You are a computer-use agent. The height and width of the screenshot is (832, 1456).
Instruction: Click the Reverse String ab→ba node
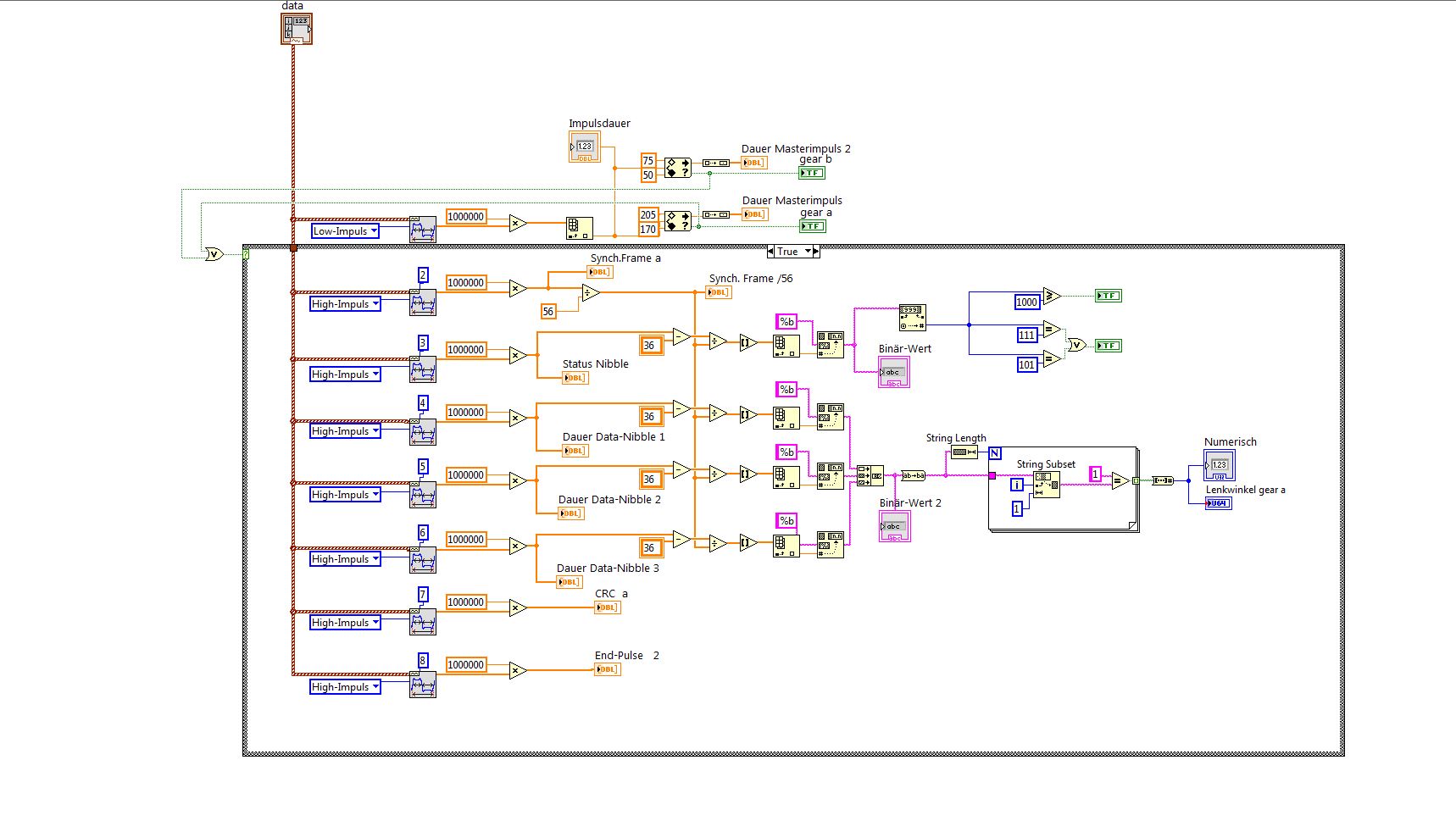tap(913, 475)
